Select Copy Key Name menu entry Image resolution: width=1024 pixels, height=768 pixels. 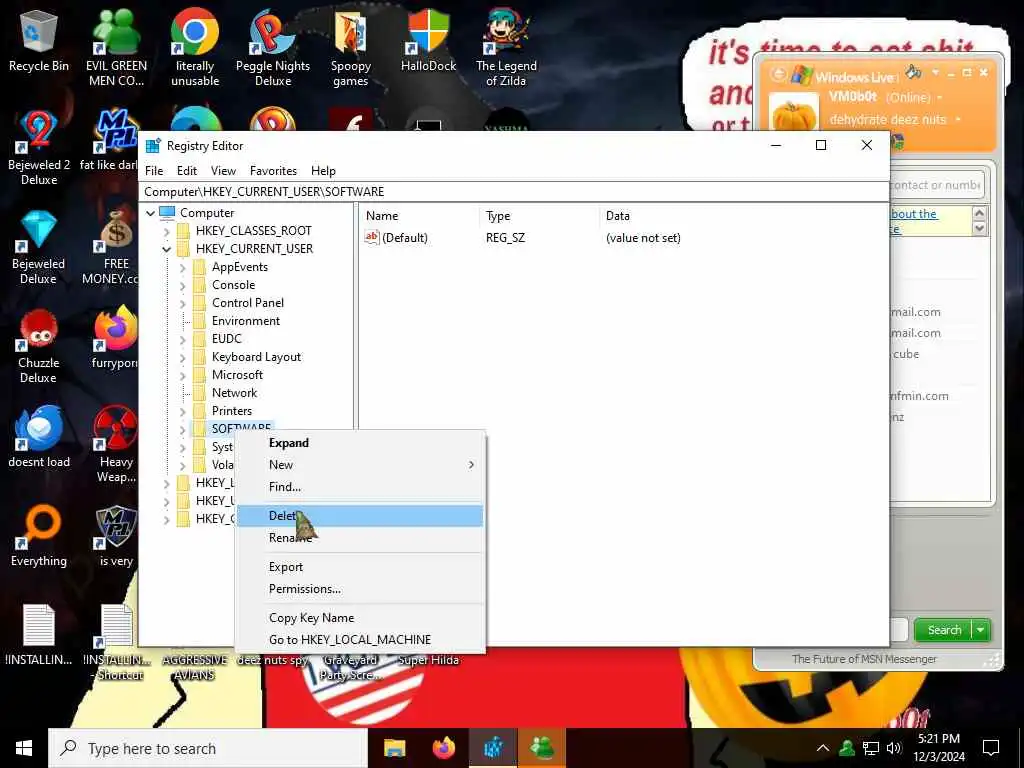click(x=360, y=618)
